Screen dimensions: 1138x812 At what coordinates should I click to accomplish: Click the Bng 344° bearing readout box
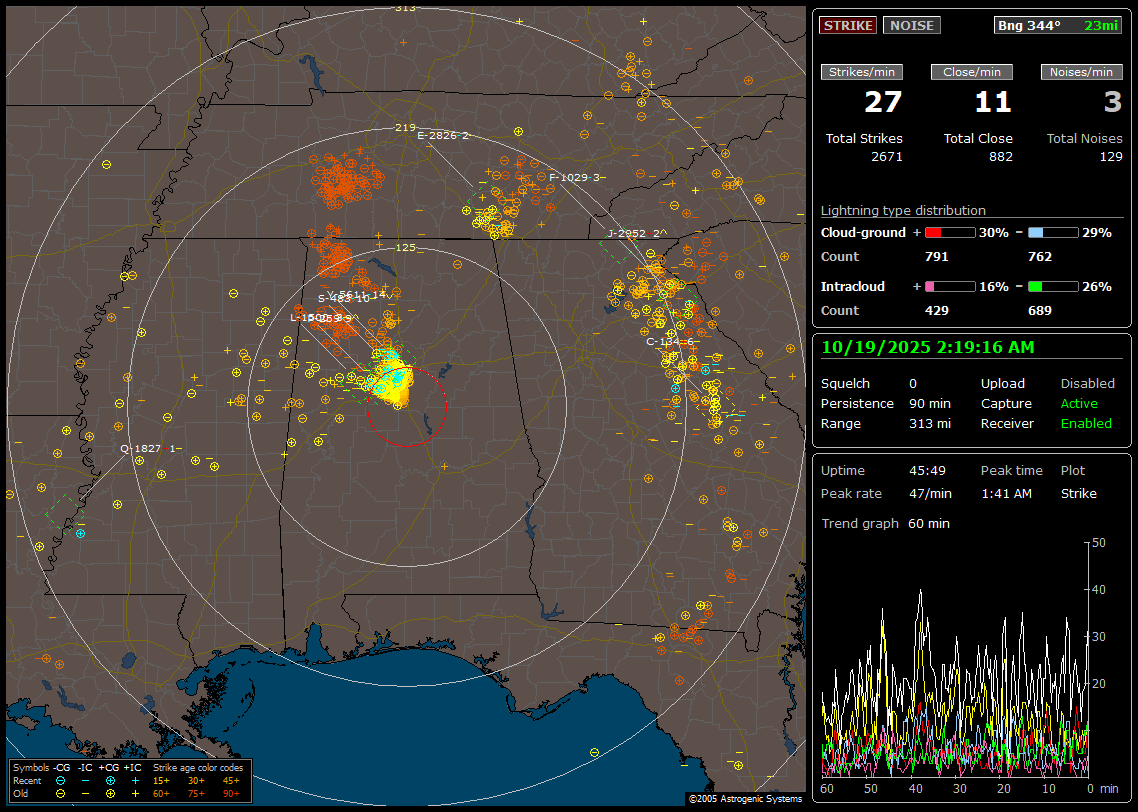pos(1058,25)
